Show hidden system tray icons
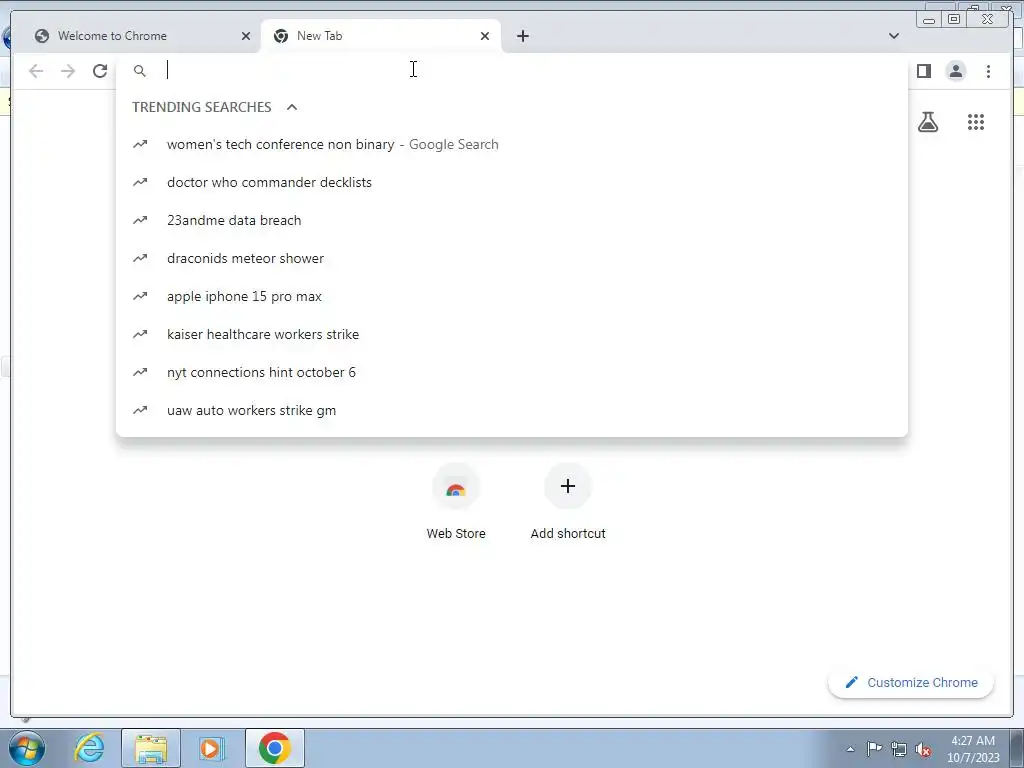 coord(850,749)
